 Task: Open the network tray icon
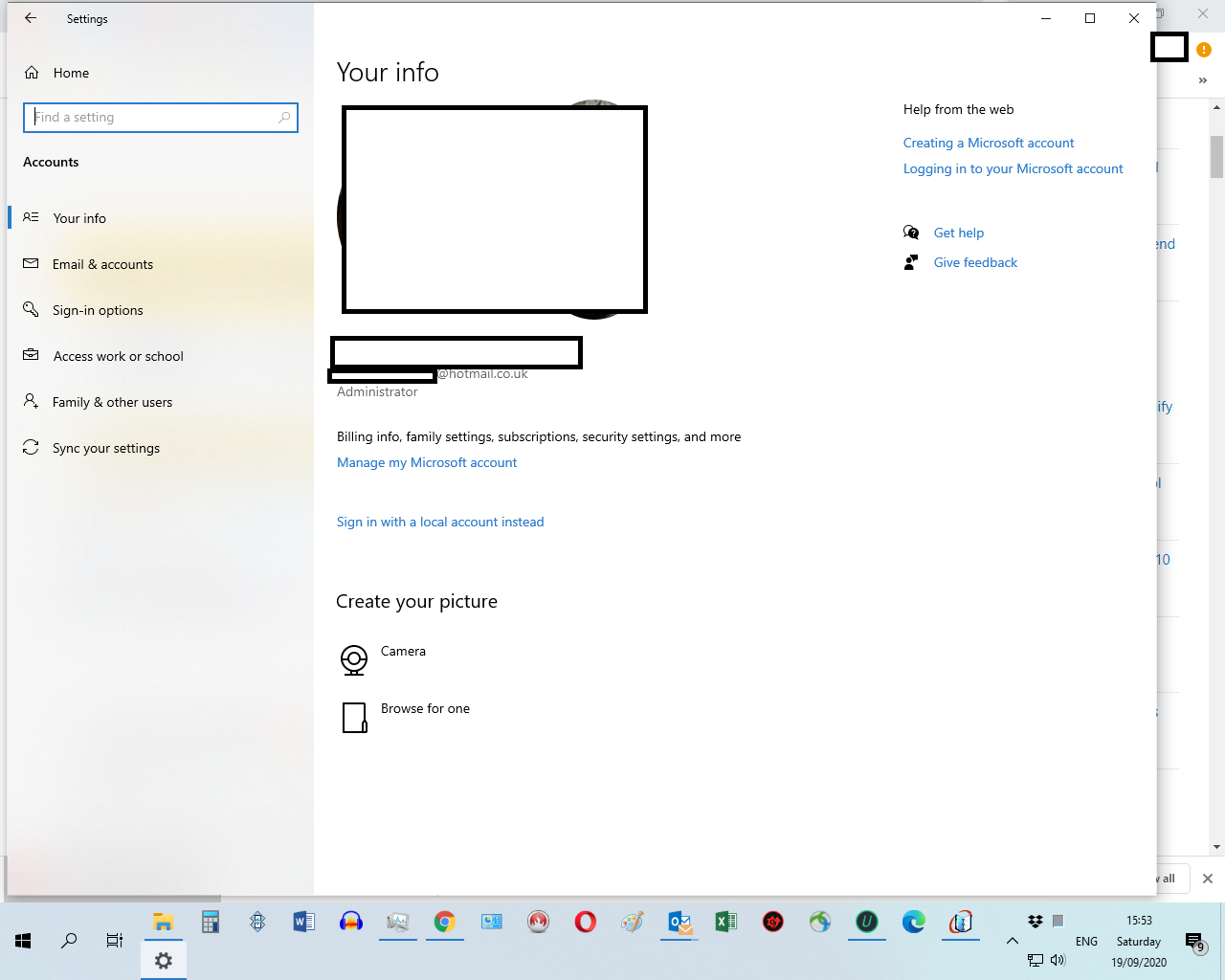1036,960
